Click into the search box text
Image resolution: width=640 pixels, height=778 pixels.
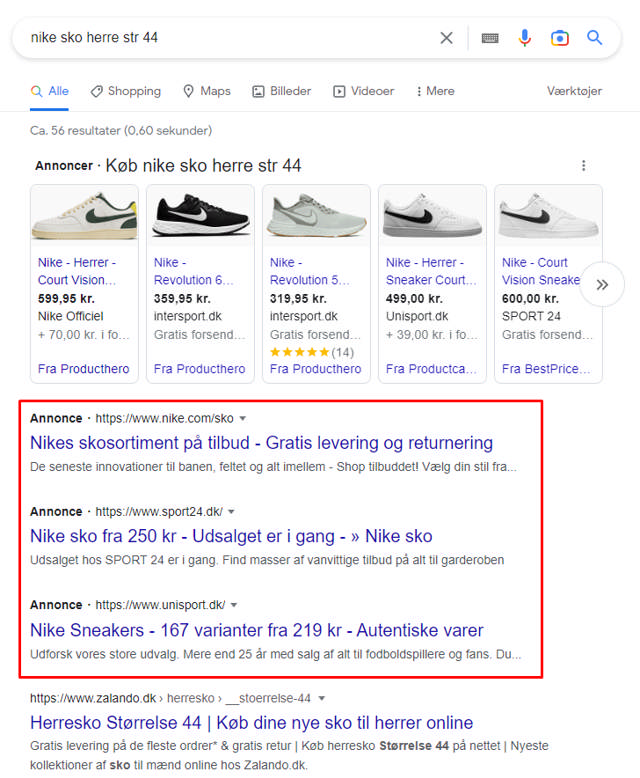pos(94,38)
